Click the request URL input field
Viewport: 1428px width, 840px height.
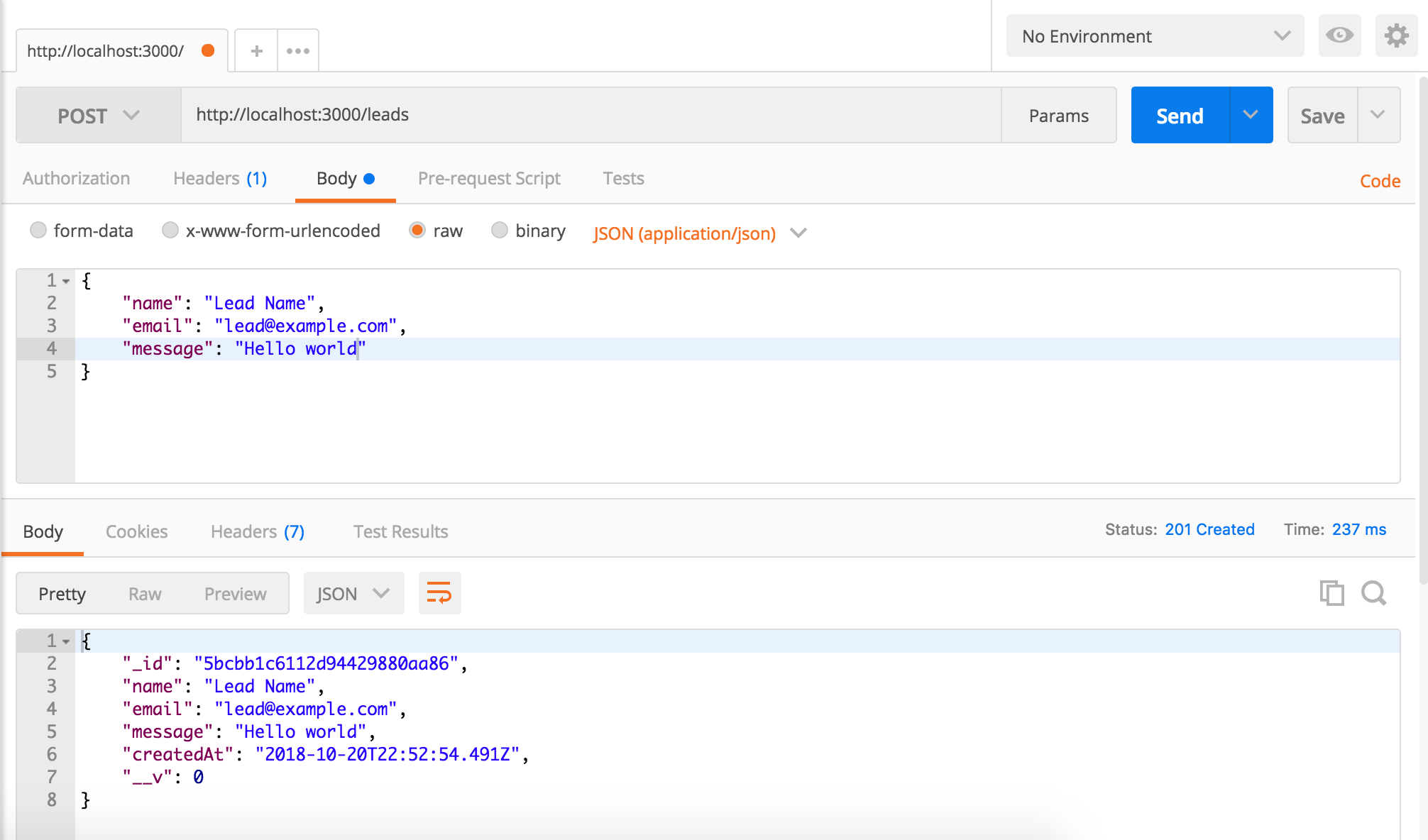coord(589,115)
